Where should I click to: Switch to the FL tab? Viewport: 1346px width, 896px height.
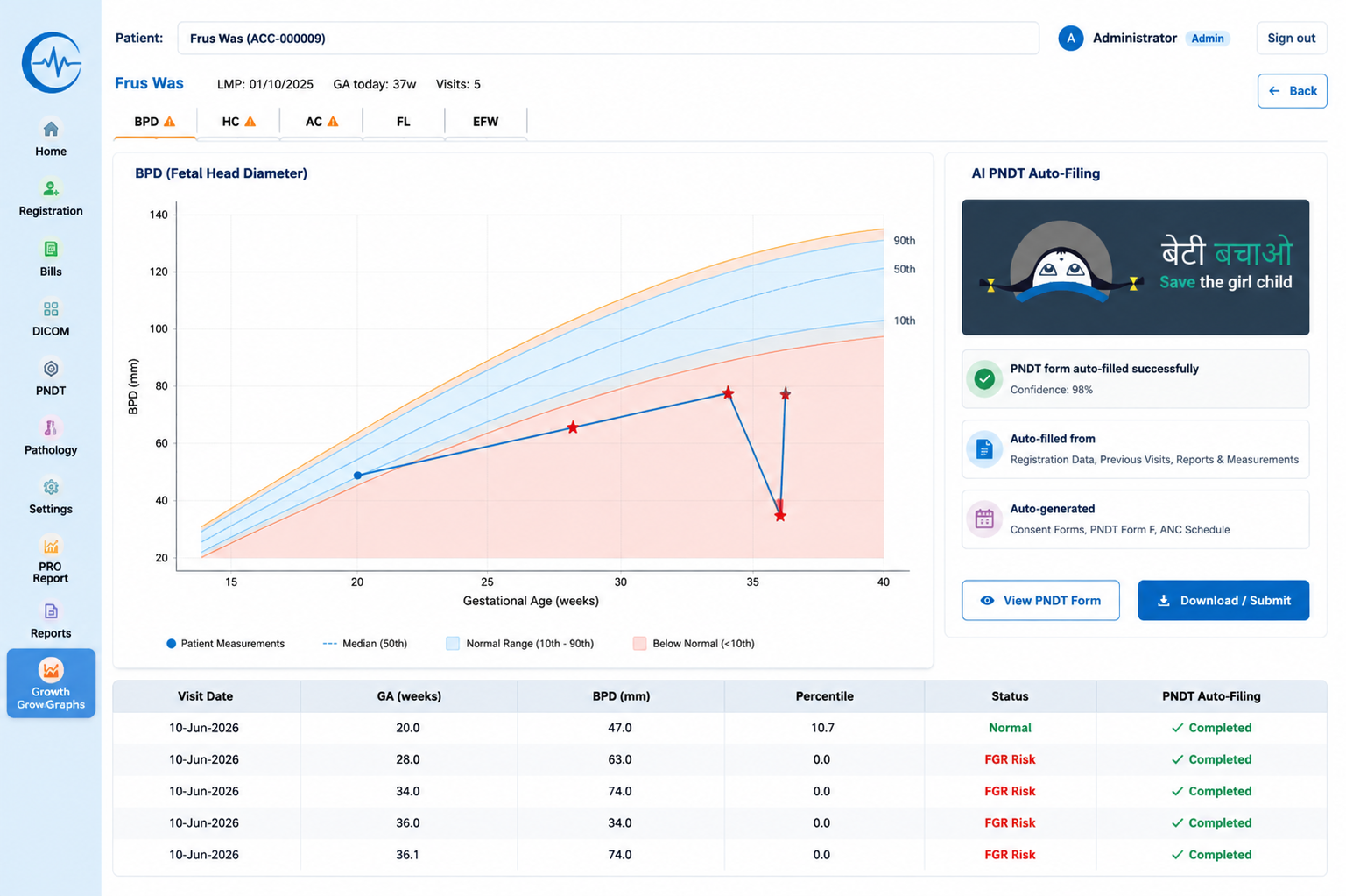point(404,122)
